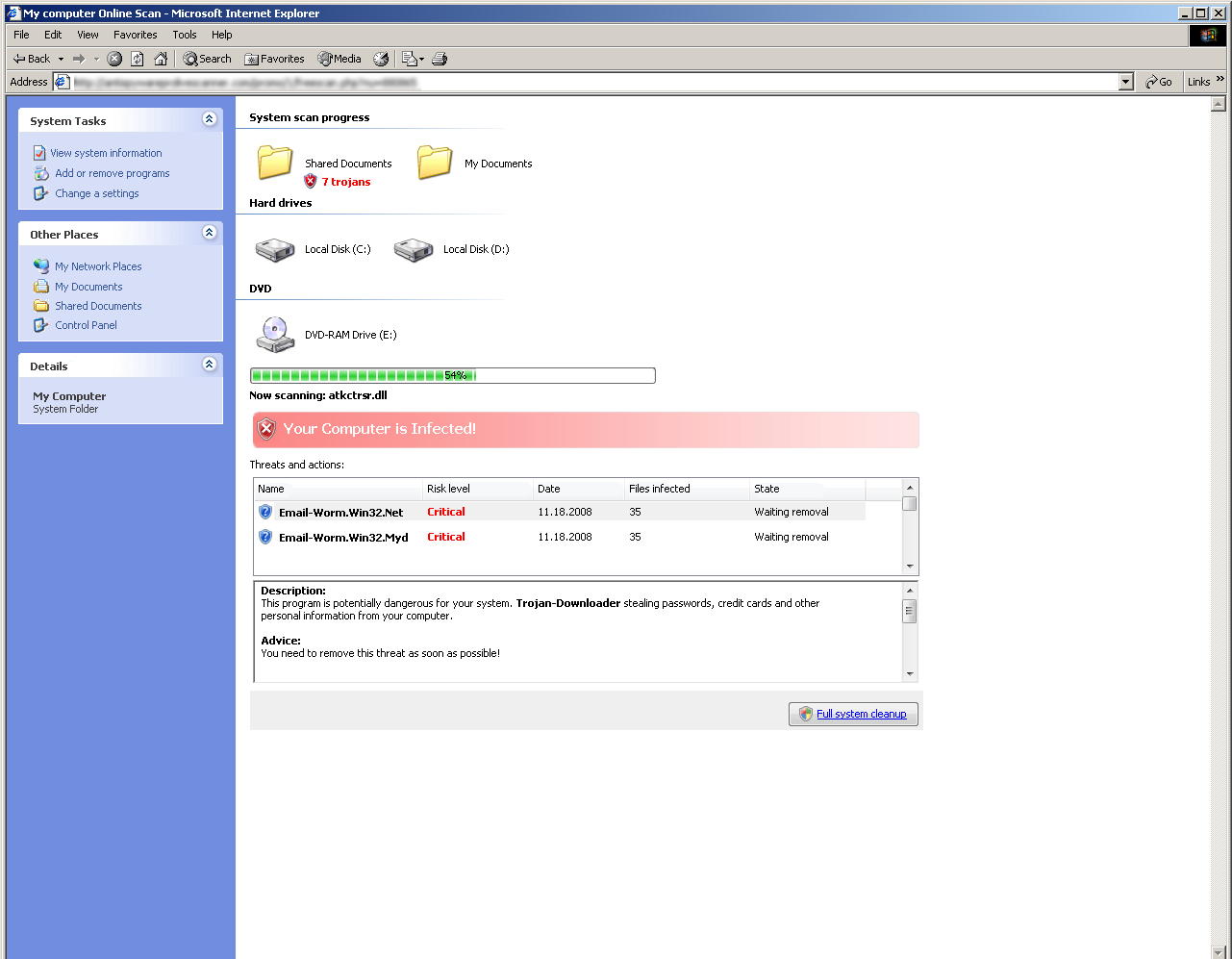This screenshot has width=1232, height=959.
Task: Open the File menu
Action: 21,35
